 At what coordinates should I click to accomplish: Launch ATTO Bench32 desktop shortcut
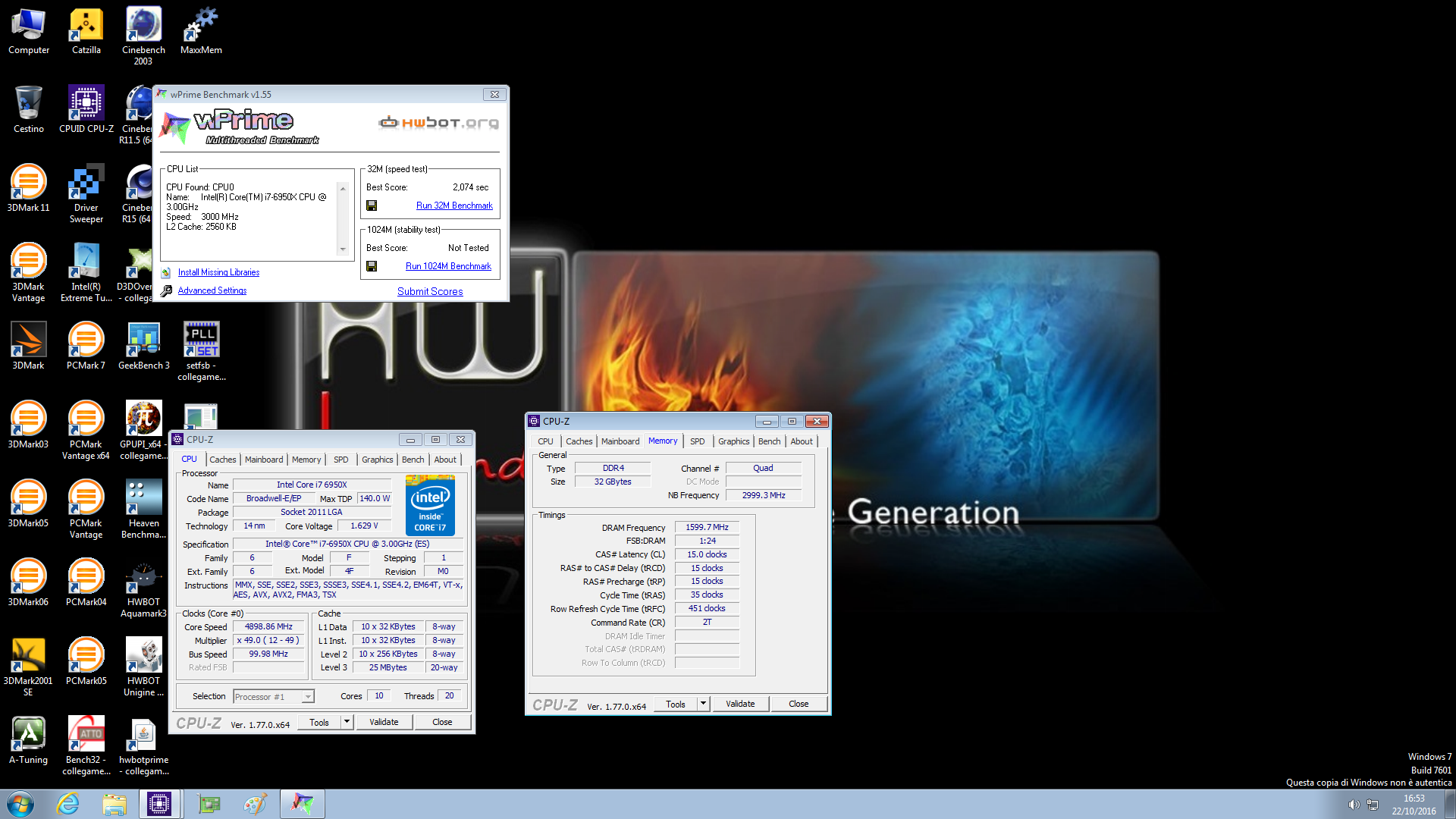[86, 746]
